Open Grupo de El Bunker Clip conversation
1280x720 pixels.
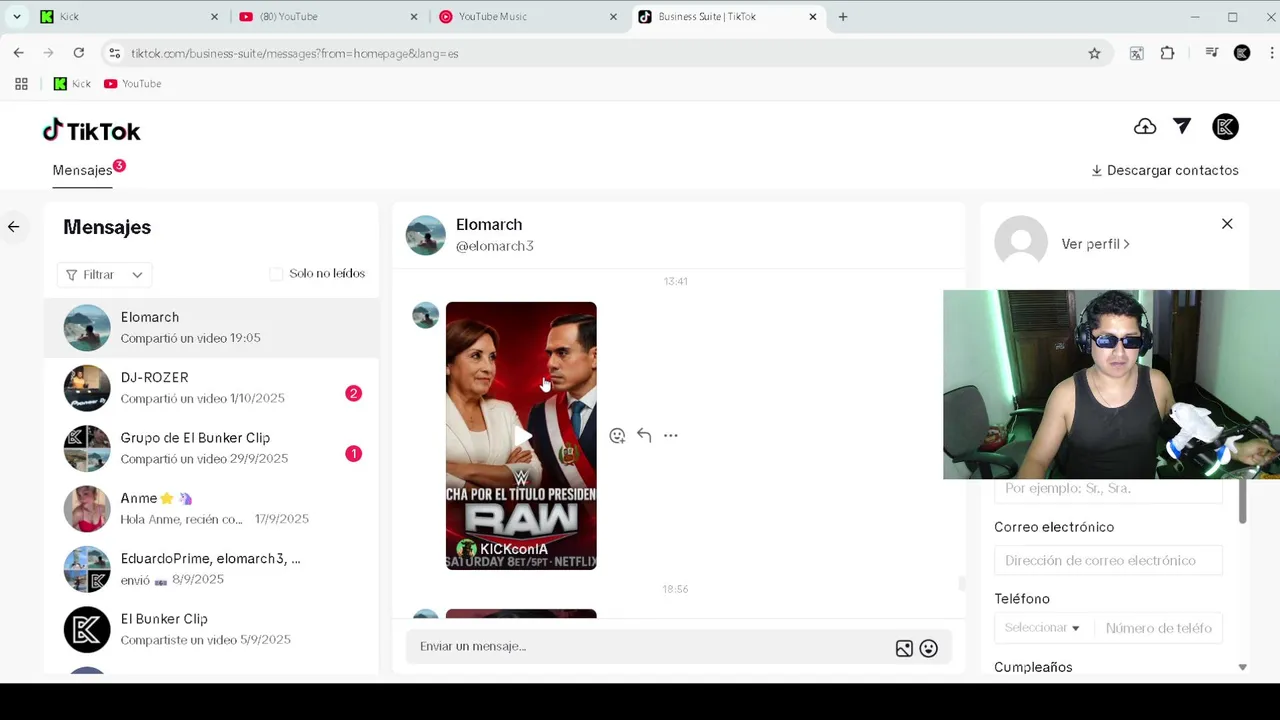211,448
